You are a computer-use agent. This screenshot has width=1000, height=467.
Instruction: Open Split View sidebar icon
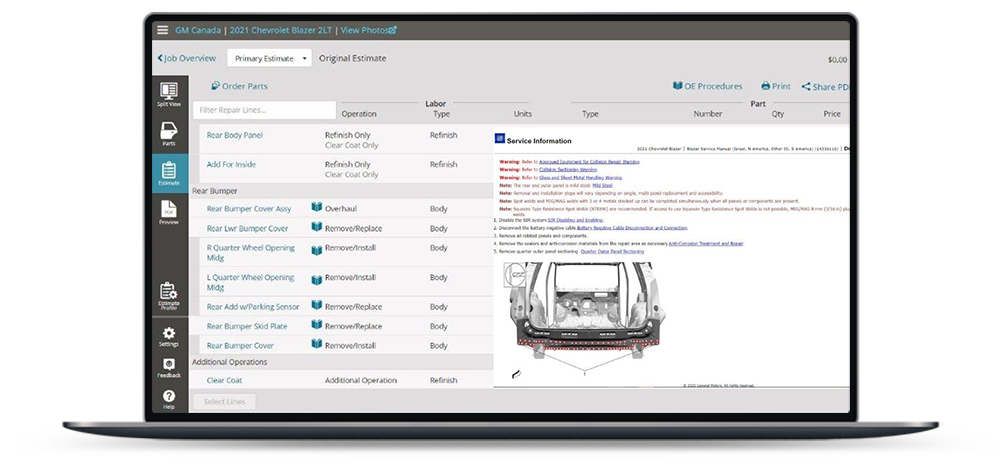pyautogui.click(x=169, y=95)
